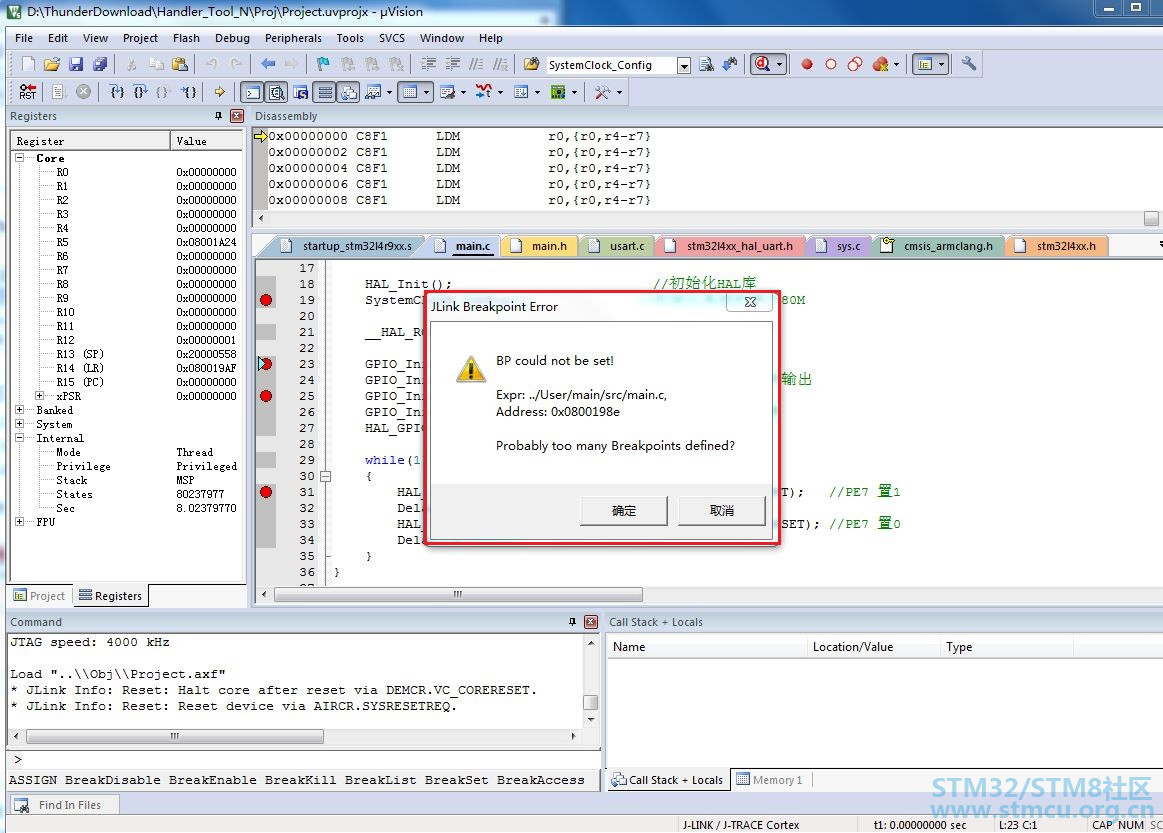The height and width of the screenshot is (833, 1163).
Task: Open the Debug menu
Action: click(x=232, y=38)
